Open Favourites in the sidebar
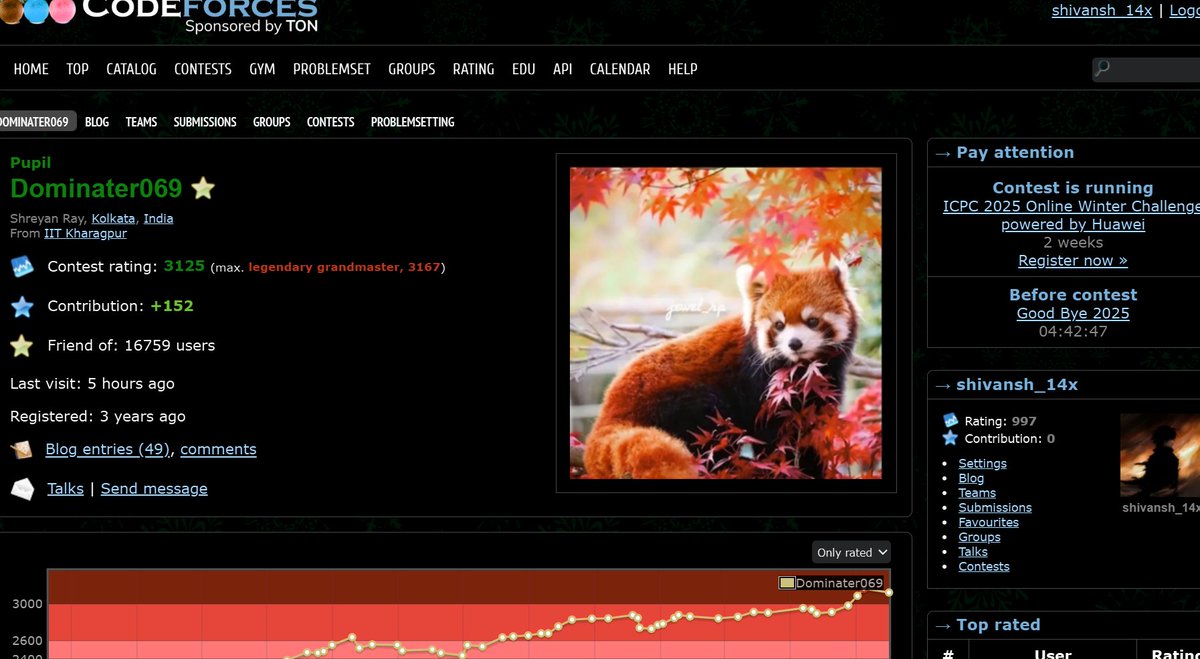1200x659 pixels. pos(989,522)
